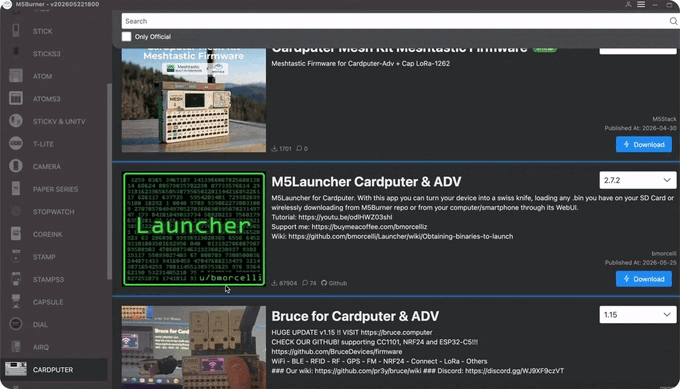Choose the STAMP device icon
This screenshot has width=680, height=389.
tap(16, 256)
